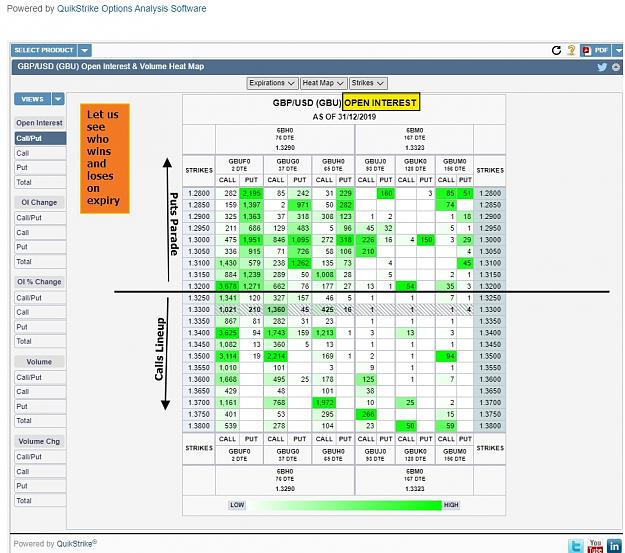Screen dimensions: 625x553
Task: Click the Select Product button
Action: 44,50
